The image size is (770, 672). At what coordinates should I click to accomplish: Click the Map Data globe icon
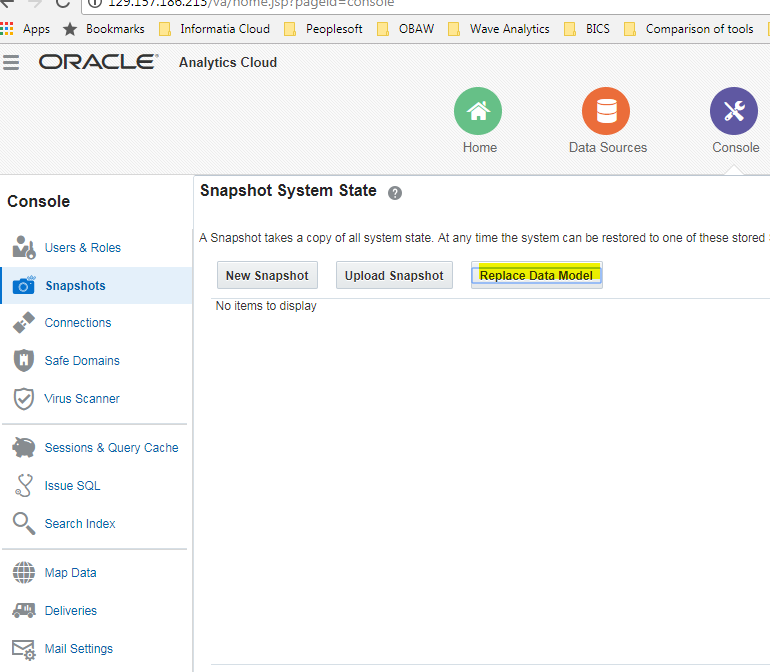[24, 573]
